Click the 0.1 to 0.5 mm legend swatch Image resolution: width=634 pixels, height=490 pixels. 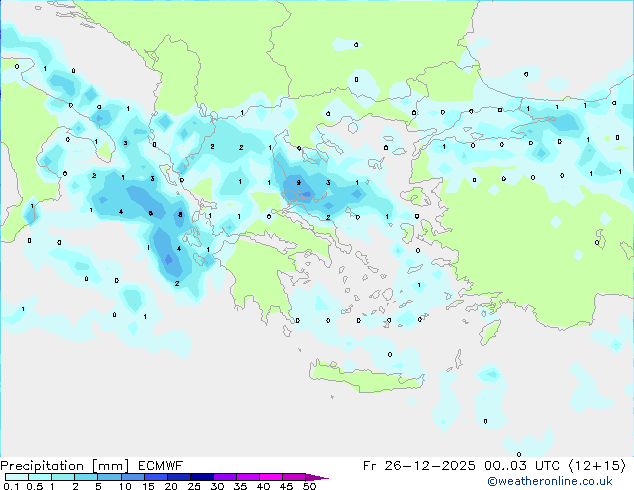(x=17, y=477)
